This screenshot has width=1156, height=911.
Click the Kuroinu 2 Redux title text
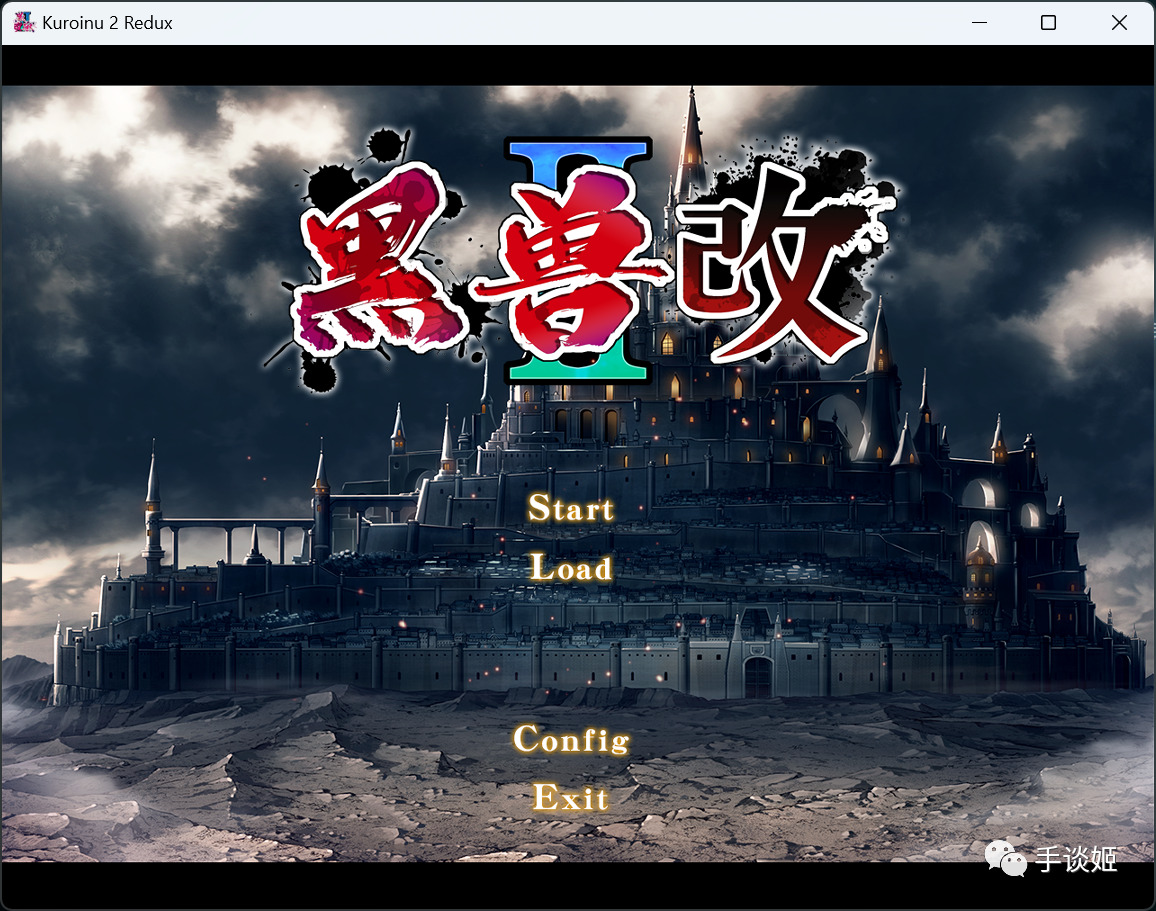(108, 23)
